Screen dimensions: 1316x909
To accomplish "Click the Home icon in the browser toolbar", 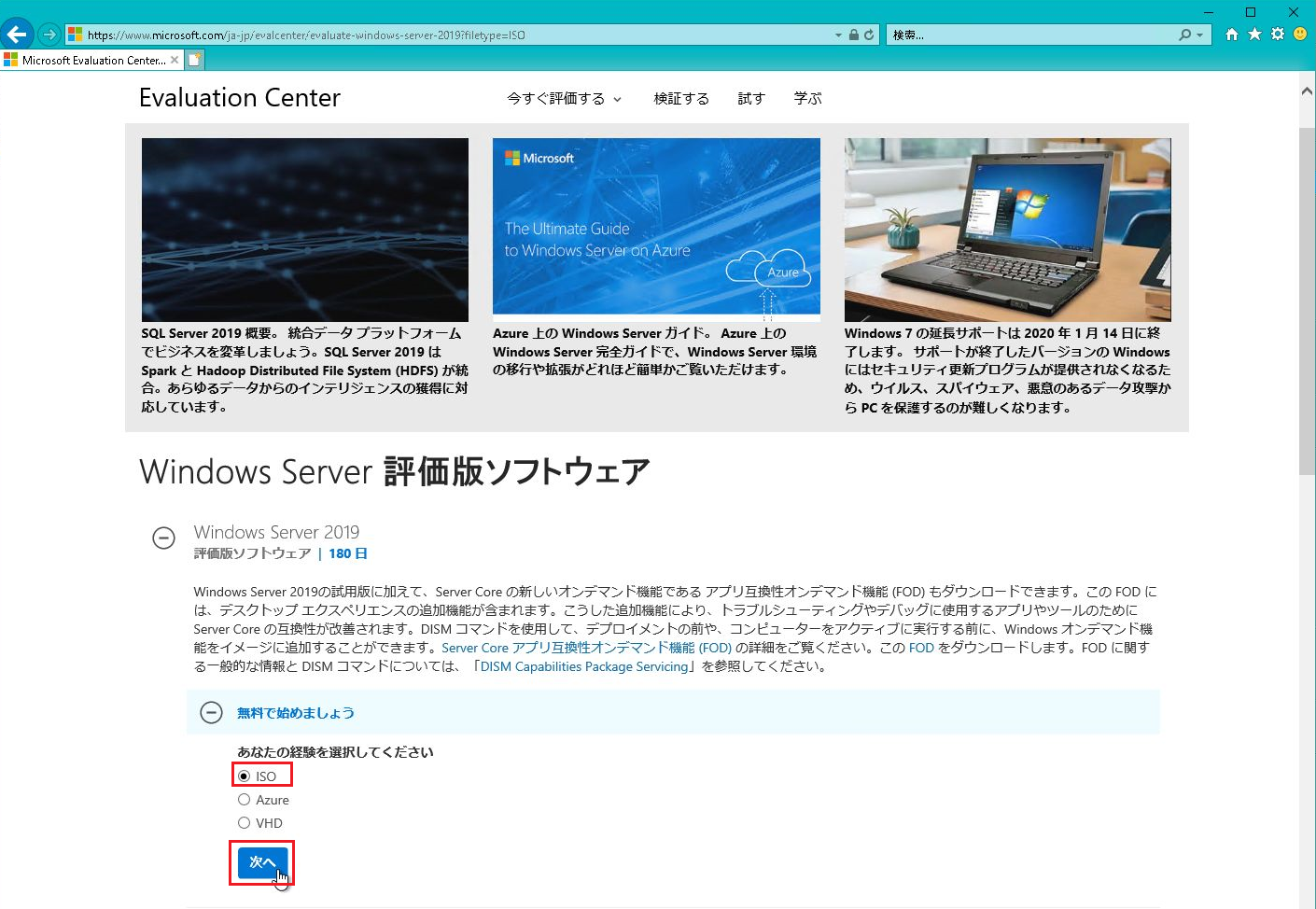I will coord(1232,35).
